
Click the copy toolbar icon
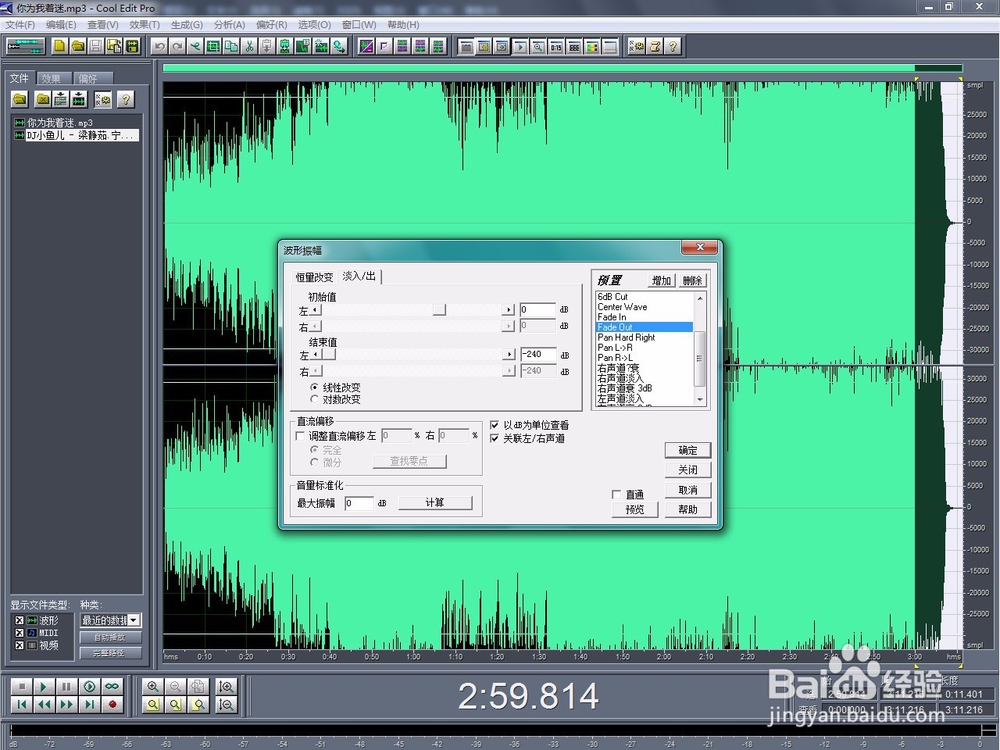coord(232,46)
